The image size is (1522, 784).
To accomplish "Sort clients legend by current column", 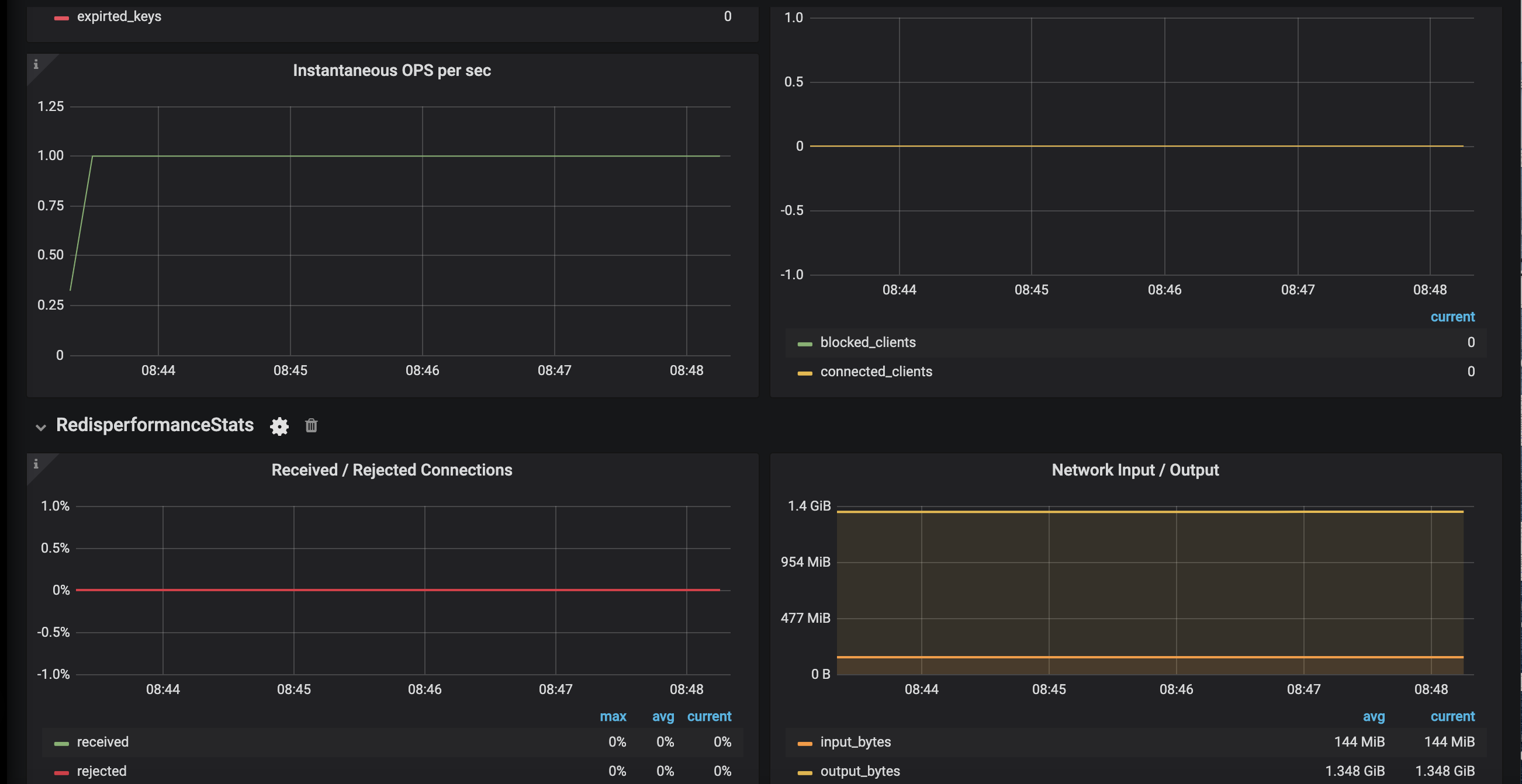I will coord(1452,317).
